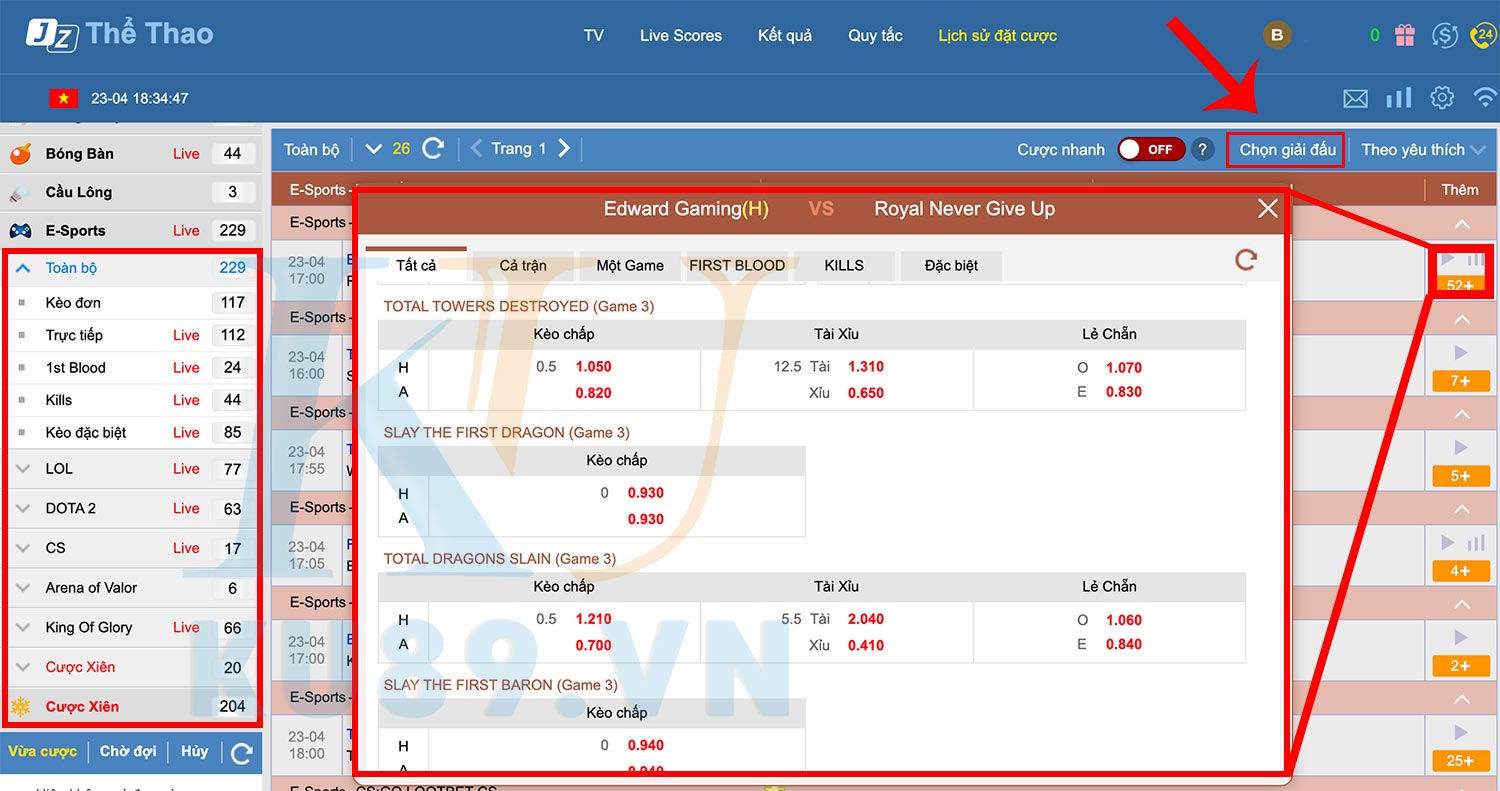
Task: Expand the Arena of Valor category
Action: pos(24,588)
